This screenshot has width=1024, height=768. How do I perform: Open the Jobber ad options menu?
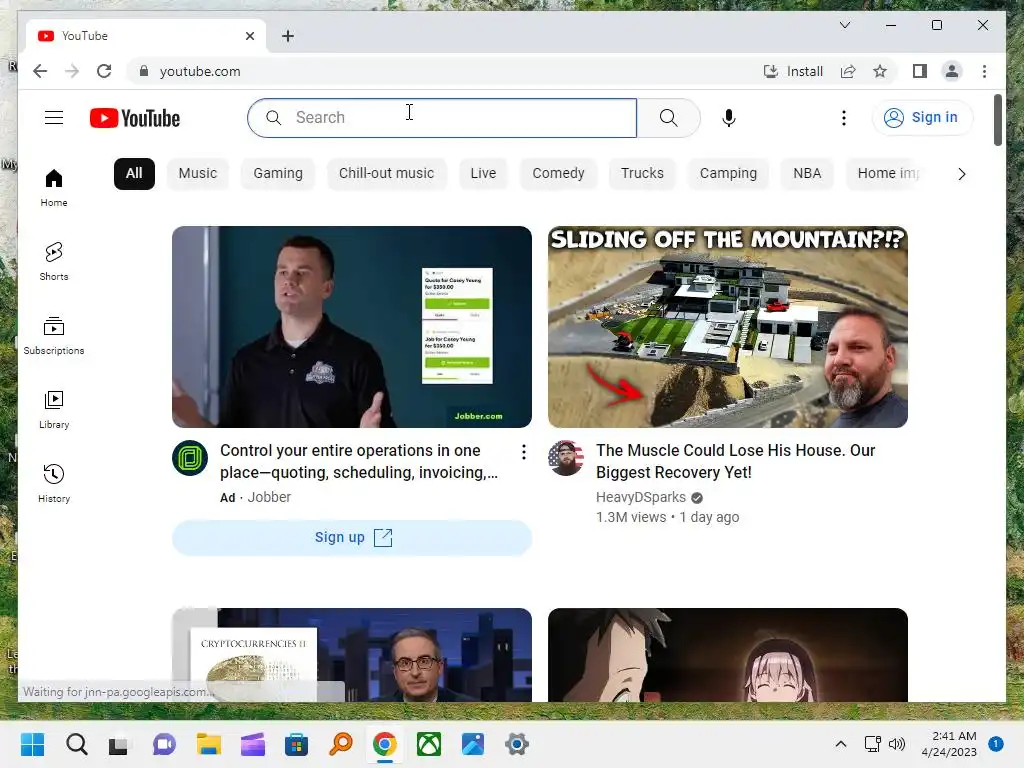(x=524, y=452)
